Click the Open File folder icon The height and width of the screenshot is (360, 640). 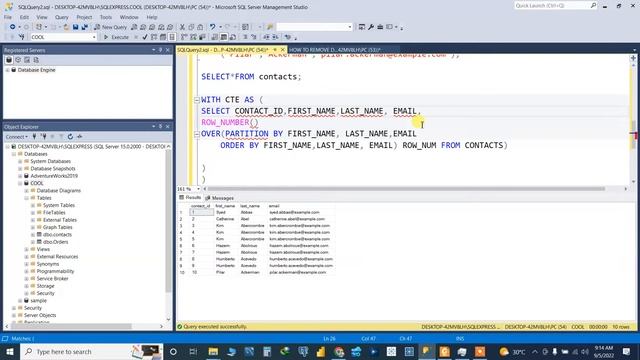[x=66, y=27]
